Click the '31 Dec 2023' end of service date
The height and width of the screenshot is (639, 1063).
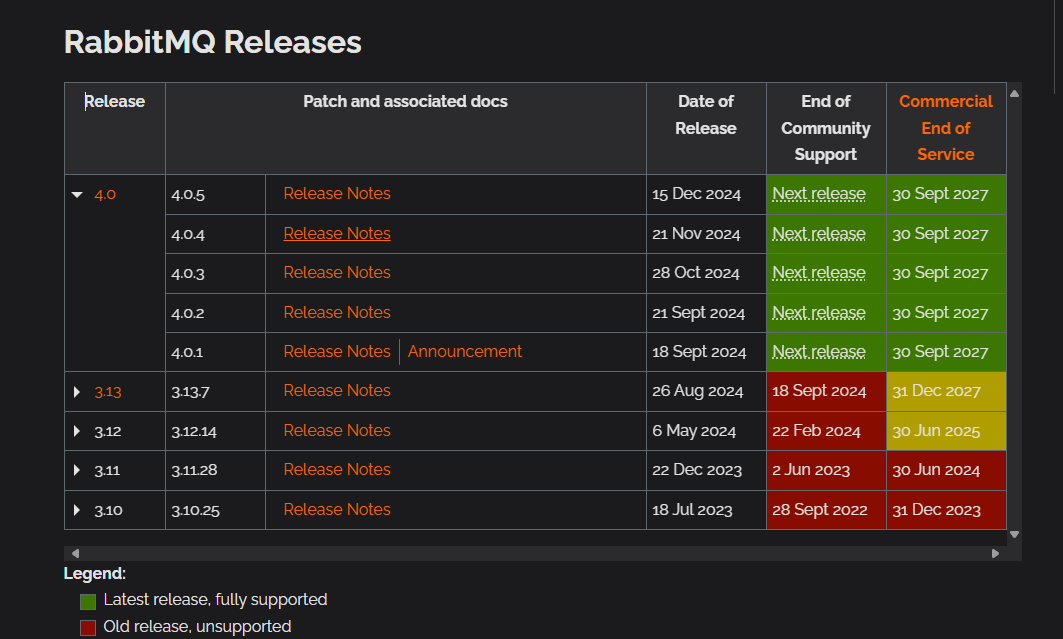[936, 510]
